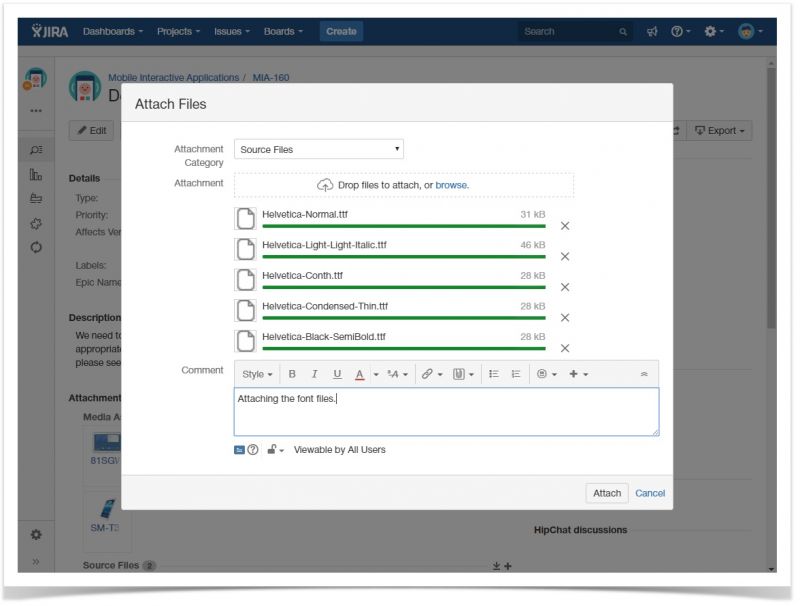Remove Helvetica-Light-Light-Italic.ttf from upload list
800x606 pixels.
(x=565, y=257)
